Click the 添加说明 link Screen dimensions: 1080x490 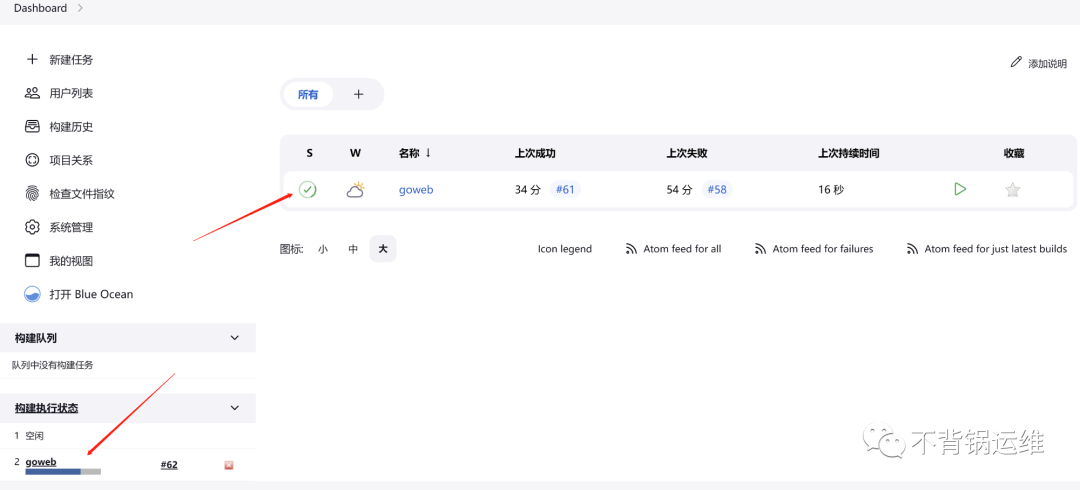click(1047, 63)
